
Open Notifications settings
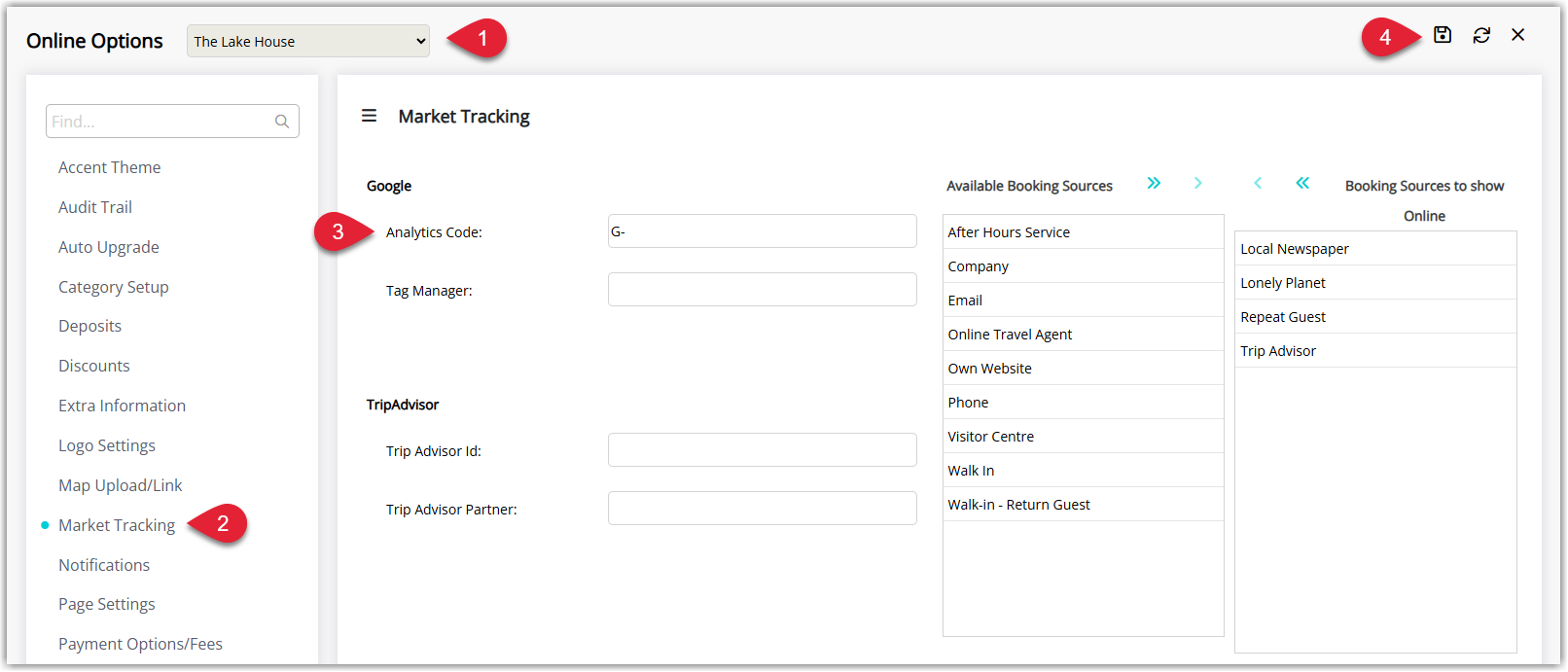[104, 565]
